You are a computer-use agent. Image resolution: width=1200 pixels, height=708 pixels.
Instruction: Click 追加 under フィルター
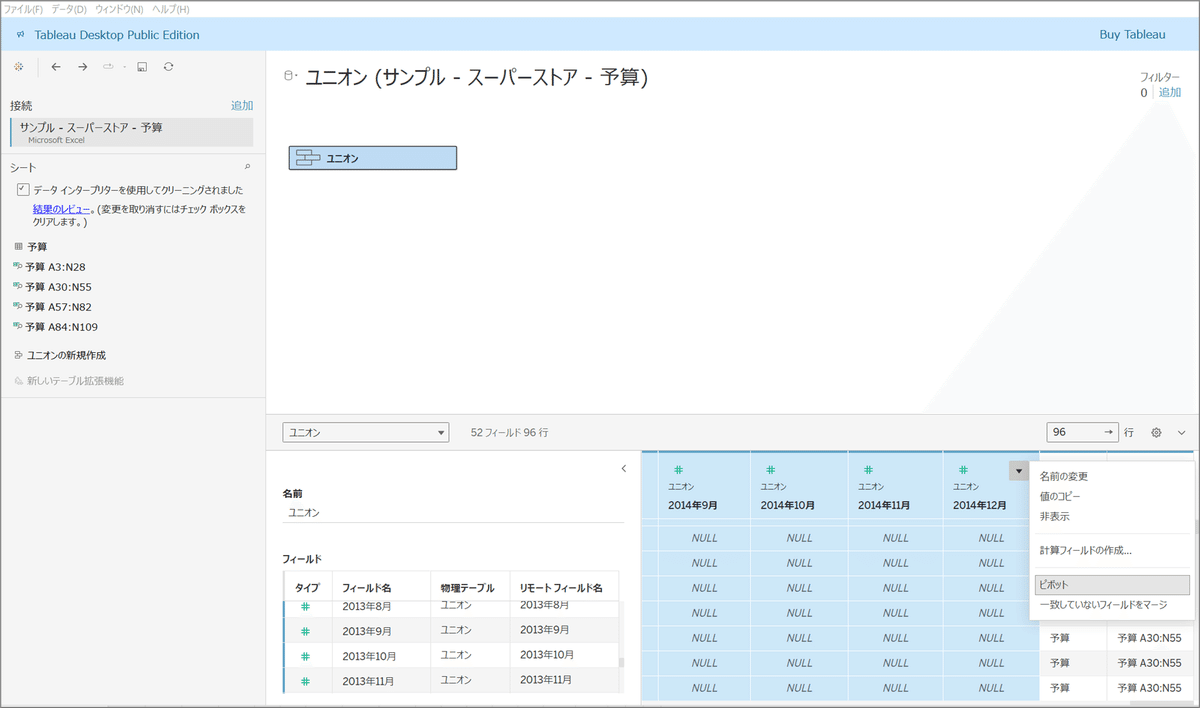click(1170, 92)
